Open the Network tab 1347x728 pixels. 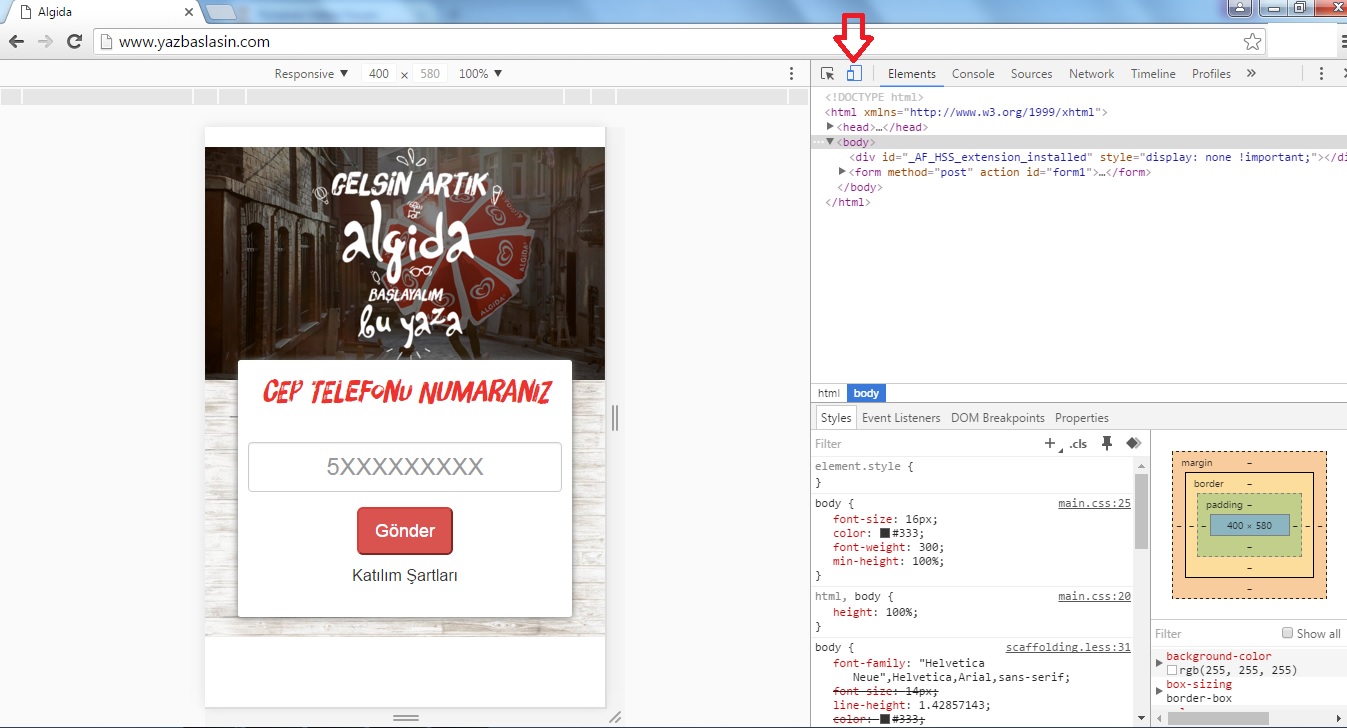1091,74
